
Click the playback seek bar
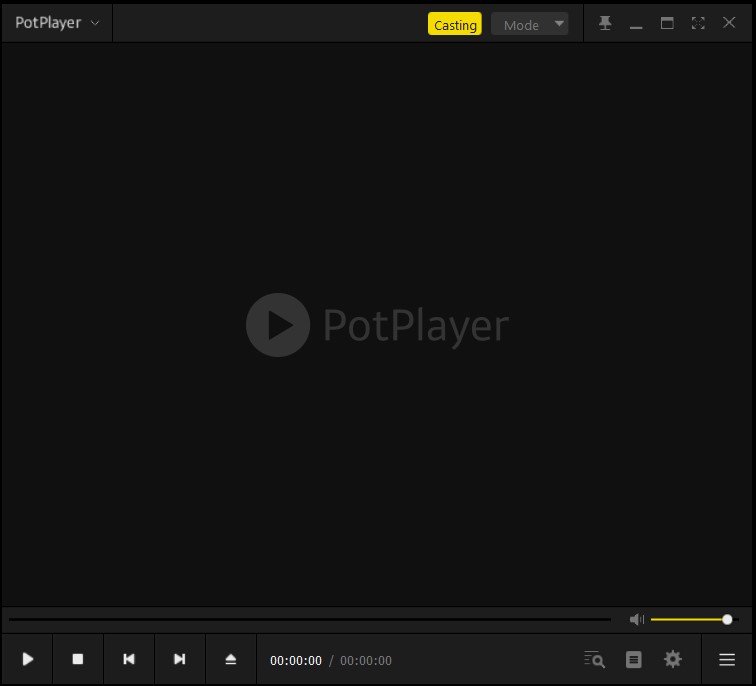point(310,619)
